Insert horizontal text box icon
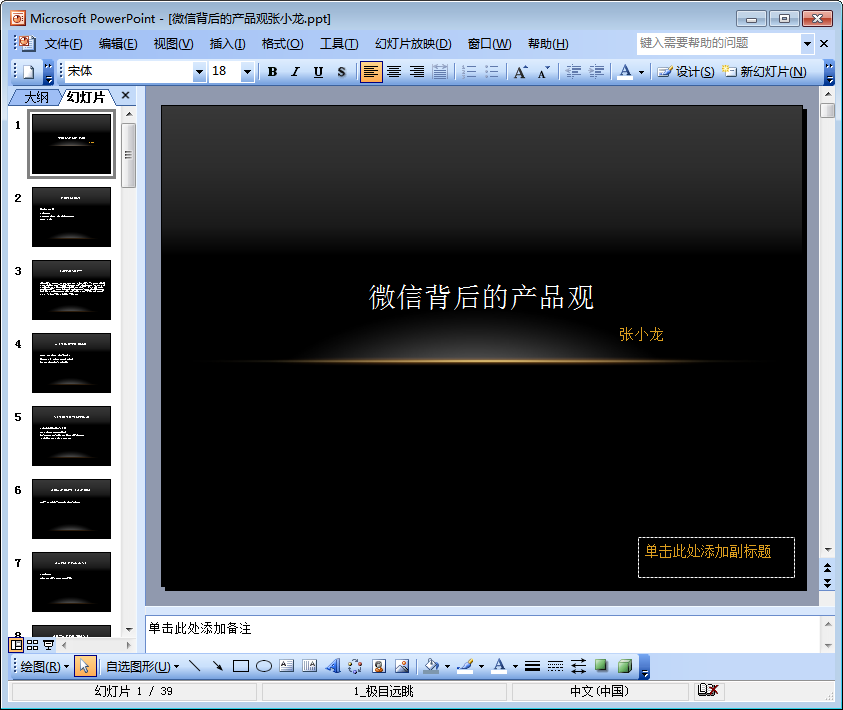 coord(287,666)
